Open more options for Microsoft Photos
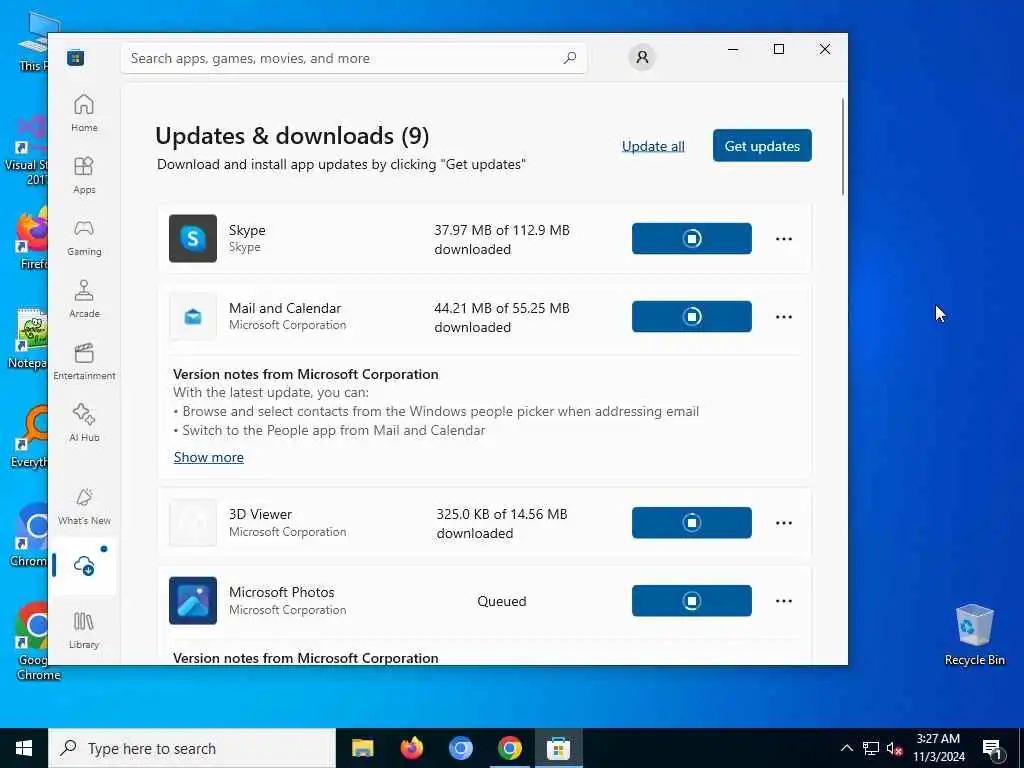 click(x=784, y=601)
